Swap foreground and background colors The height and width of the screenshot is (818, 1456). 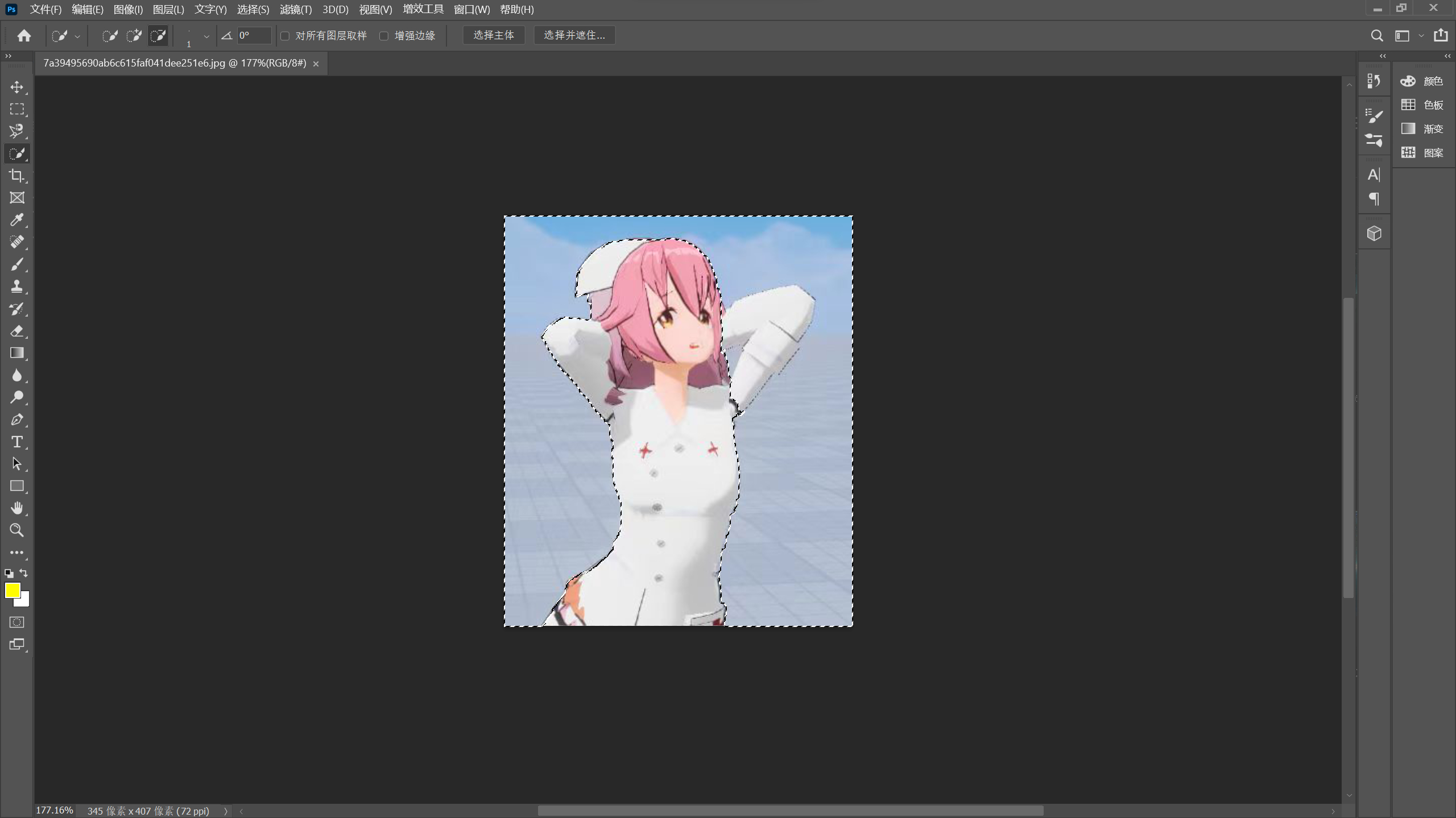click(23, 573)
